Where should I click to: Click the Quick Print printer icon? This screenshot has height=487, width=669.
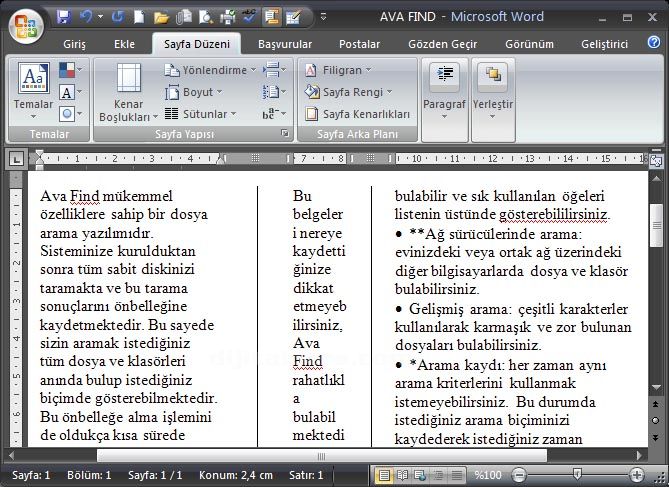[228, 17]
